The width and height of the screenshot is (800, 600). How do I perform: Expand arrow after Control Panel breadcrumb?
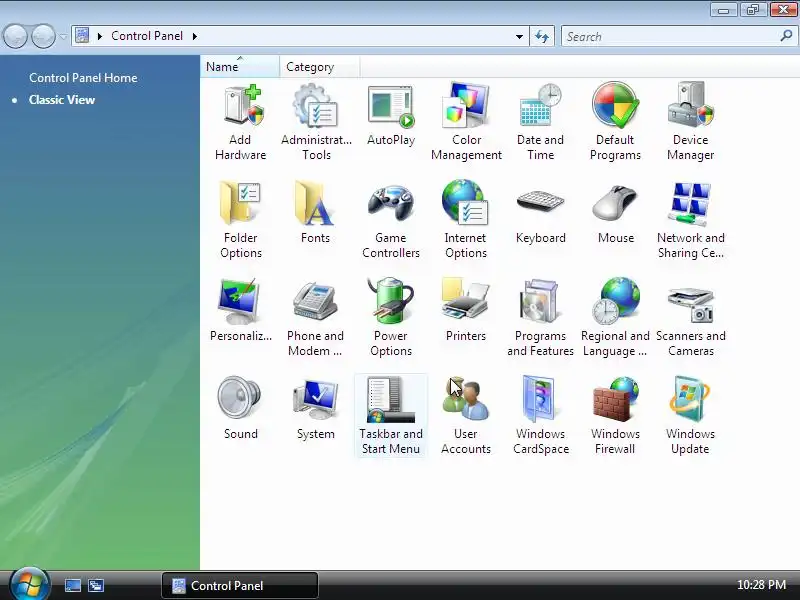pos(194,36)
